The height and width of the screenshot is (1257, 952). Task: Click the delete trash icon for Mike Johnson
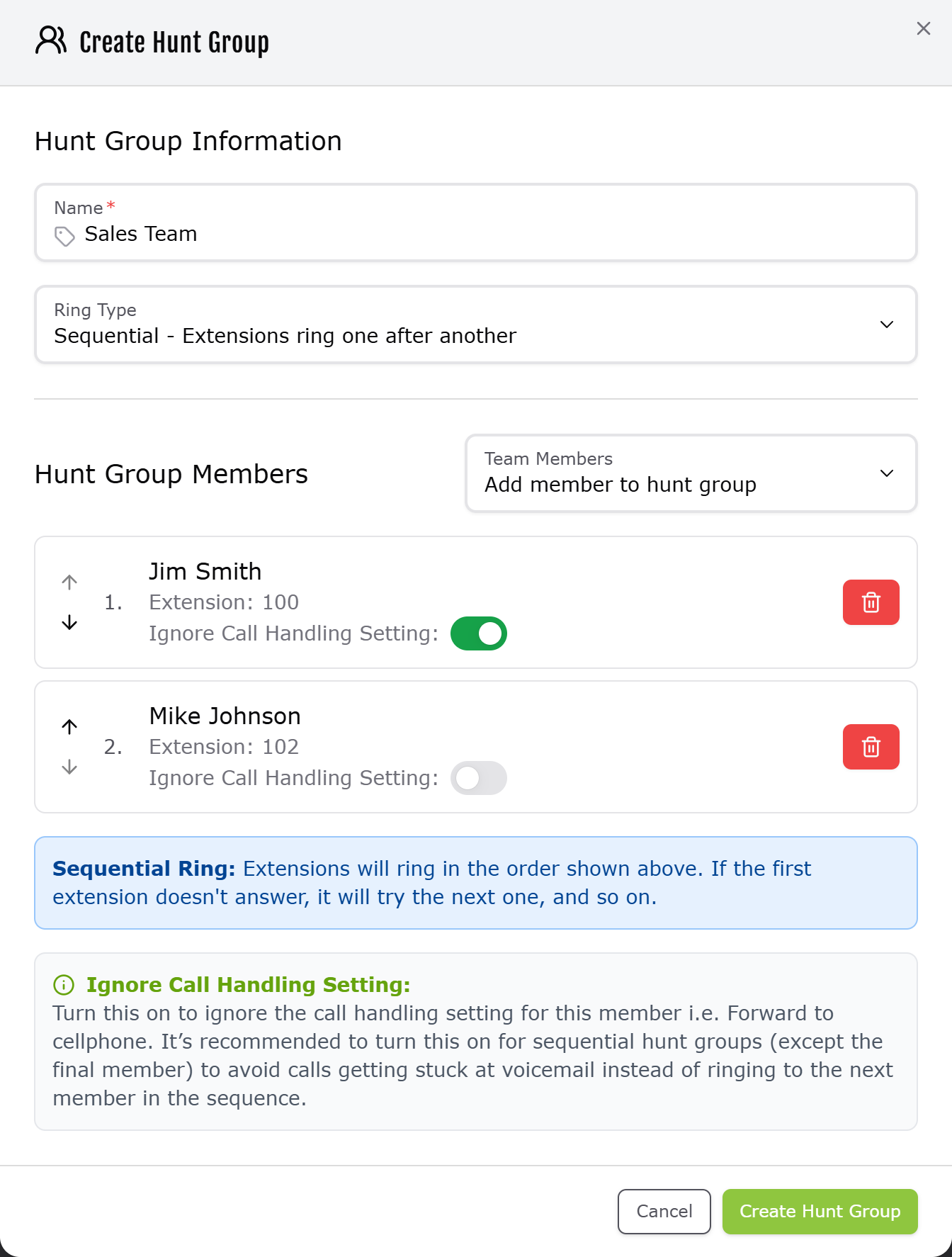(x=871, y=746)
